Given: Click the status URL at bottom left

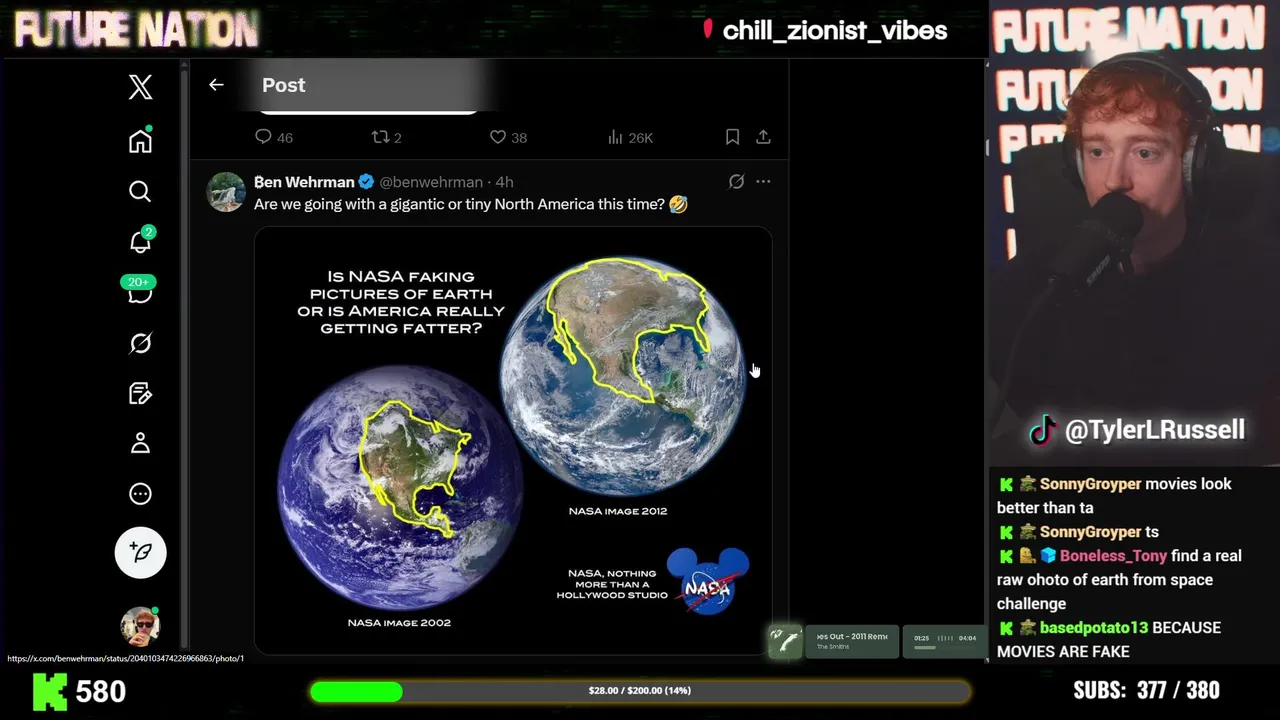Looking at the screenshot, I should 125,659.
